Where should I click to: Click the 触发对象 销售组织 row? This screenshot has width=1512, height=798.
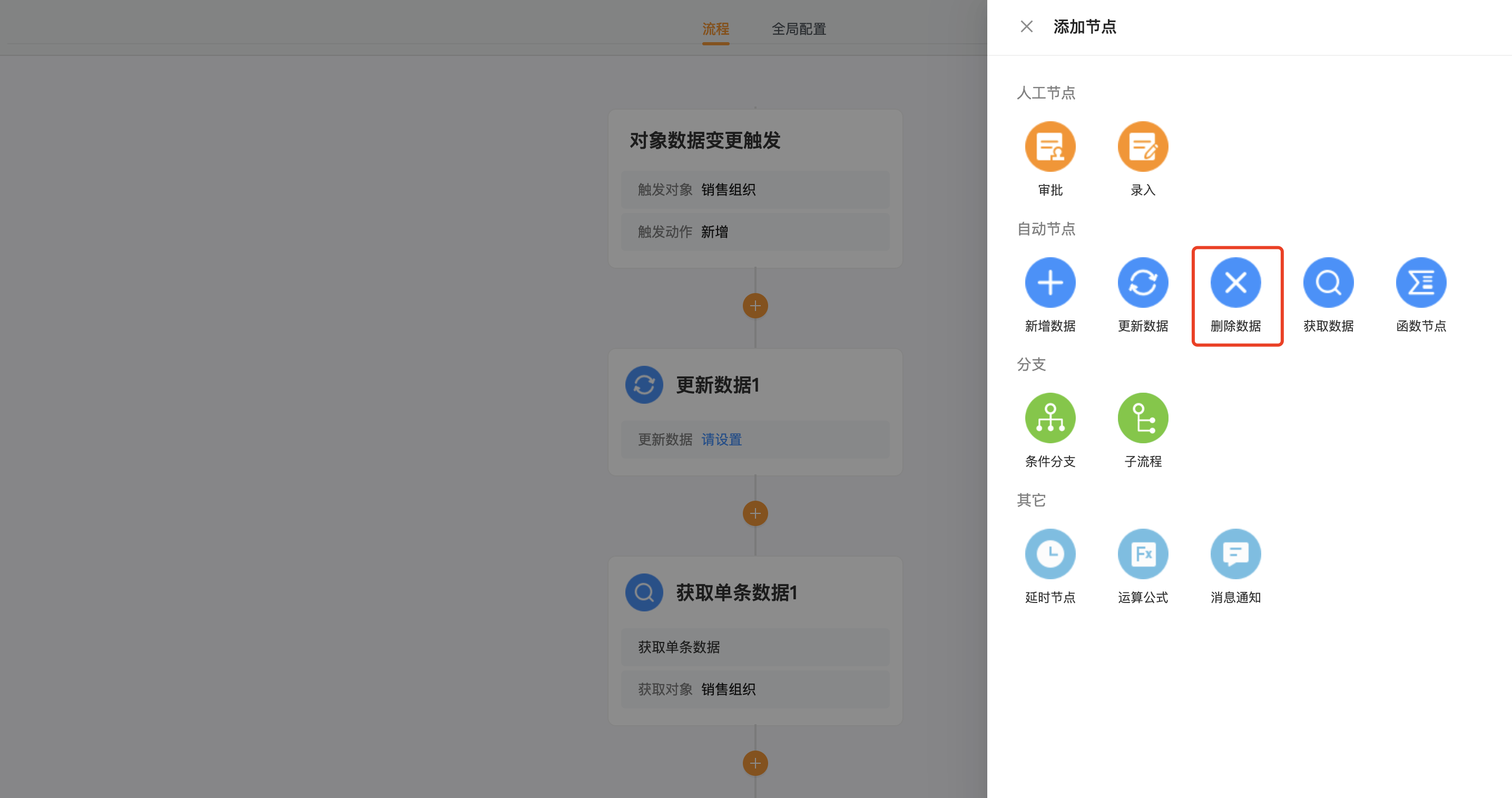[x=755, y=190]
